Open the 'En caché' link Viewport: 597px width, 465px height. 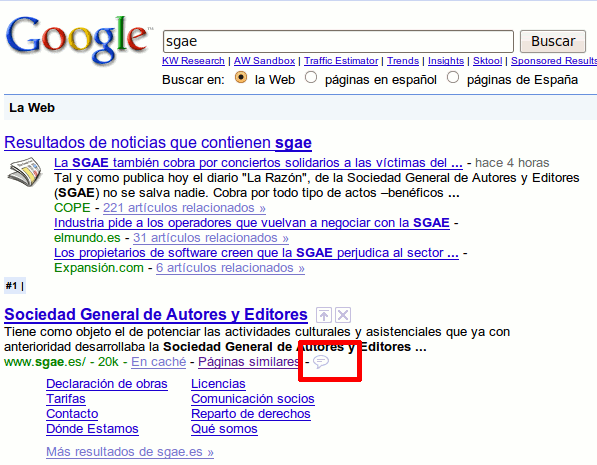[x=159, y=362]
